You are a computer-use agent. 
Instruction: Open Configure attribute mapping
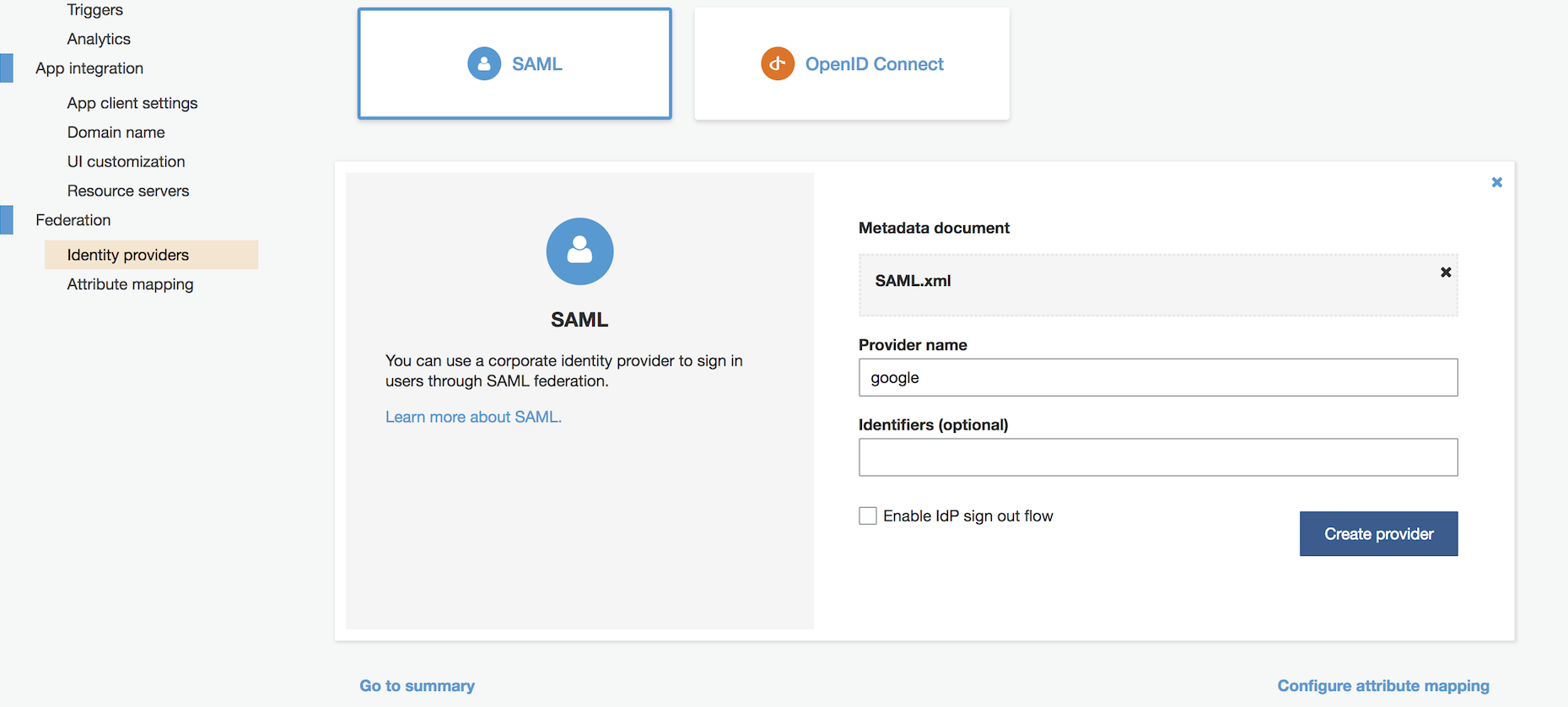point(1383,685)
